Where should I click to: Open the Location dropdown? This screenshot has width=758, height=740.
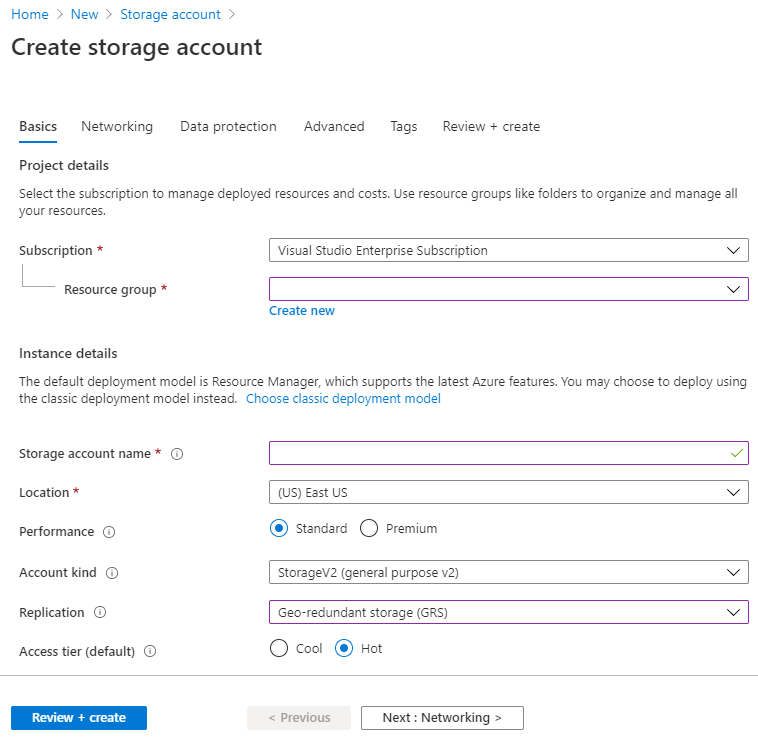click(508, 492)
